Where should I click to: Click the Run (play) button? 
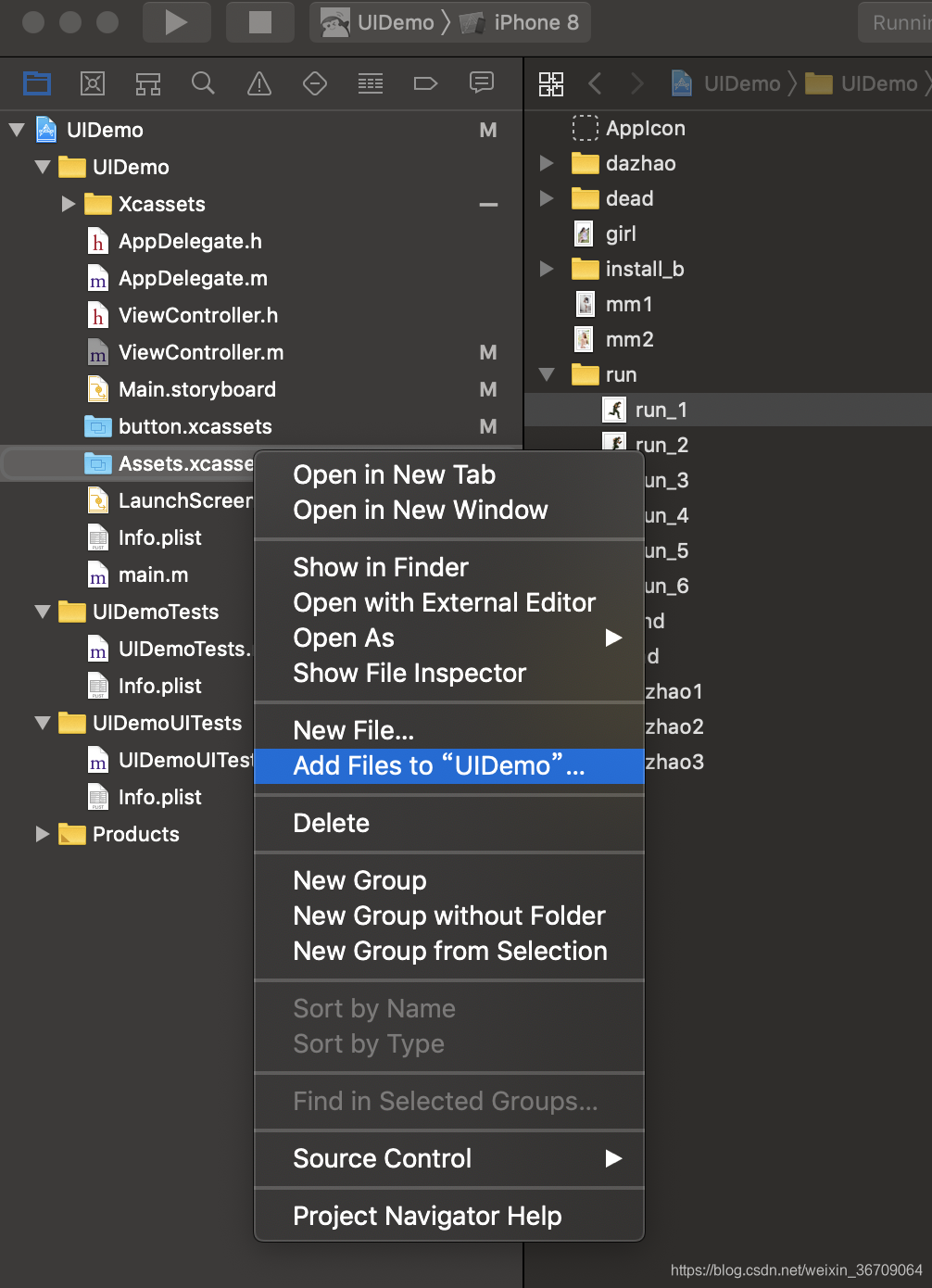tap(176, 22)
